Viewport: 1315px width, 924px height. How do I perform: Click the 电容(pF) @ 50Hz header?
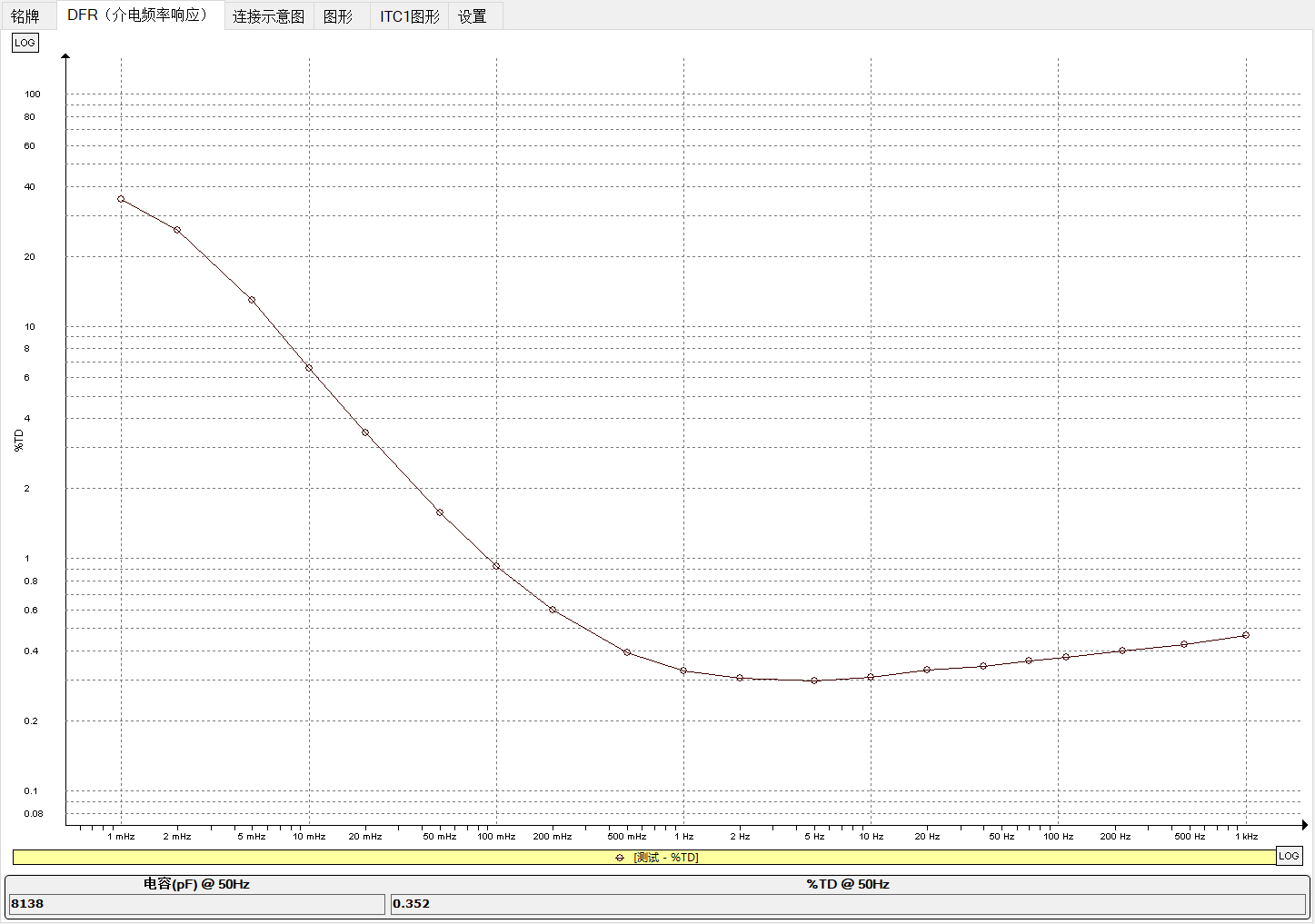pyautogui.click(x=195, y=883)
